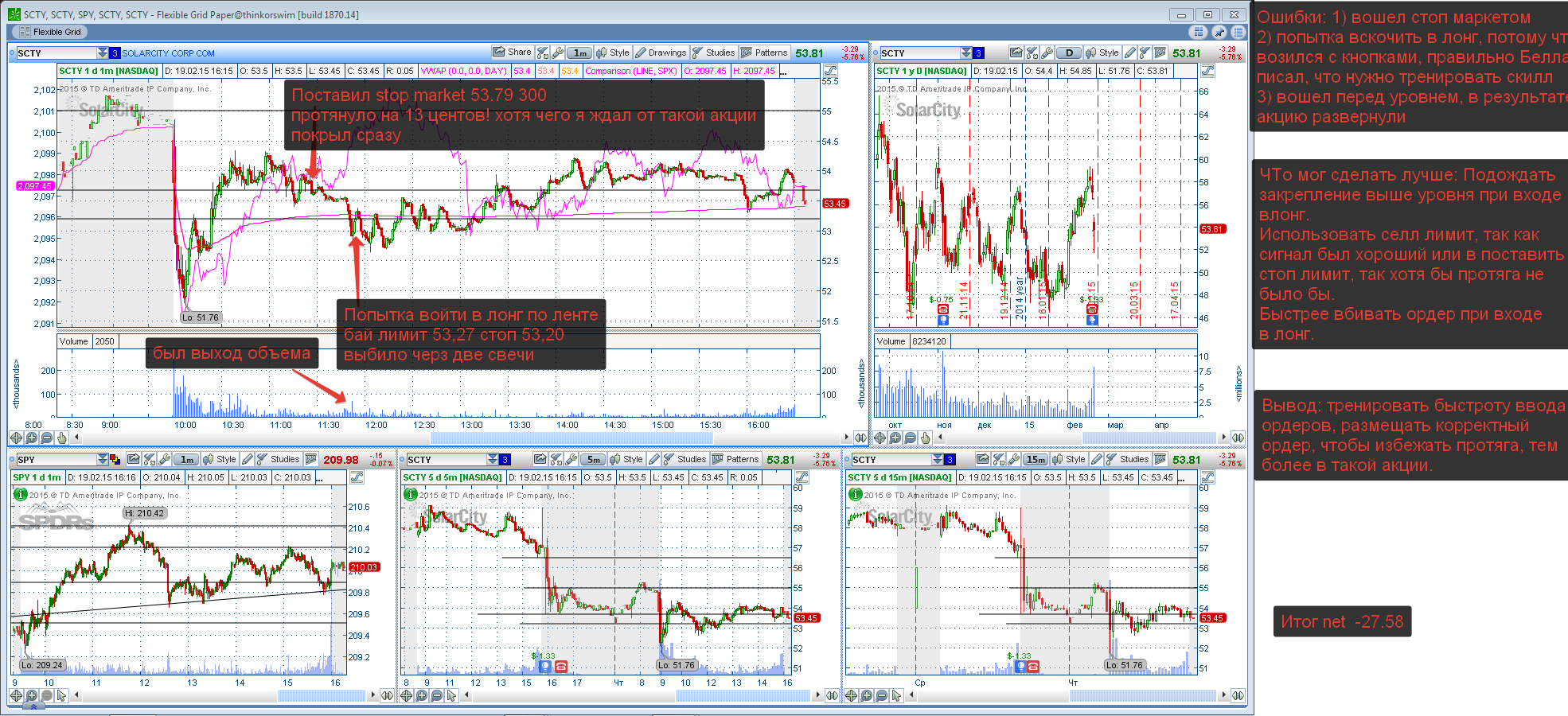Click pencil drawings icon in daily SCTY chart
This screenshot has width=1568, height=716.
(1130, 53)
